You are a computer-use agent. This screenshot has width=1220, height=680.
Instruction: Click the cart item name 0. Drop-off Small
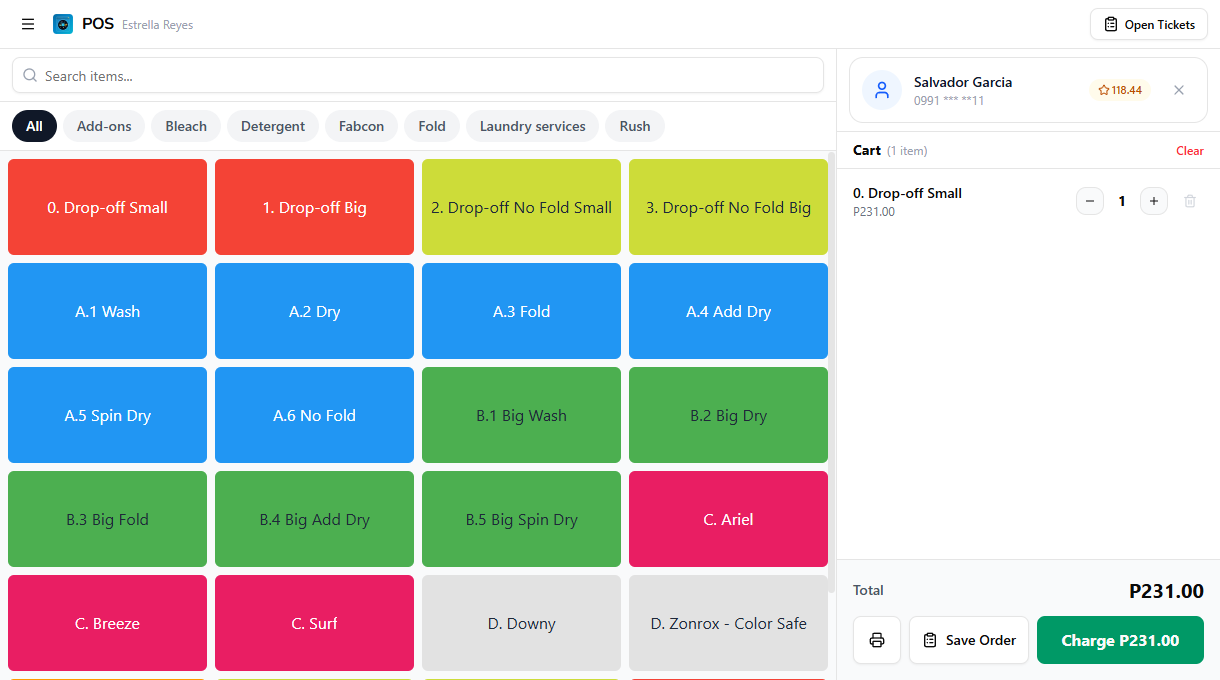tap(907, 193)
